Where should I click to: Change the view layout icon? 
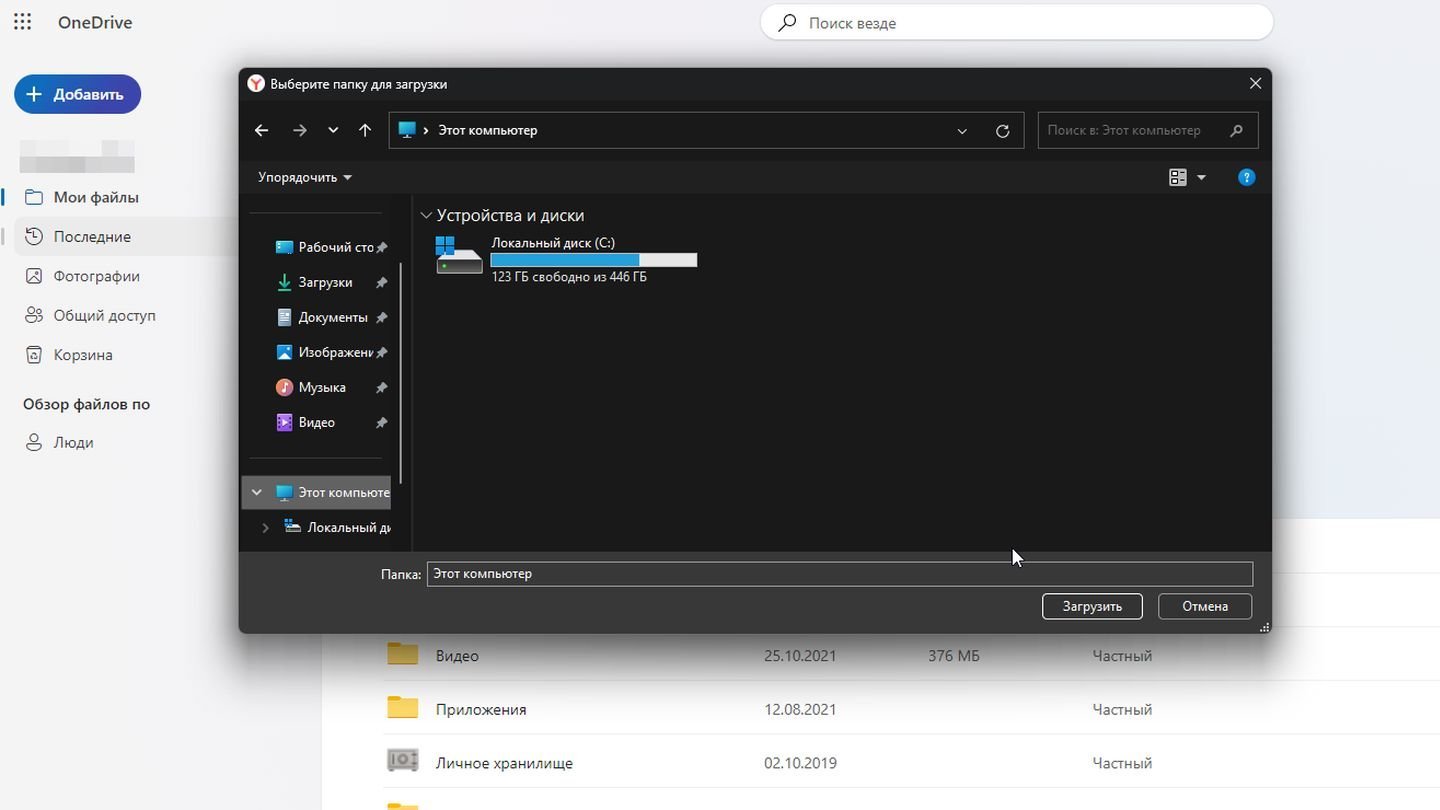[x=1178, y=177]
